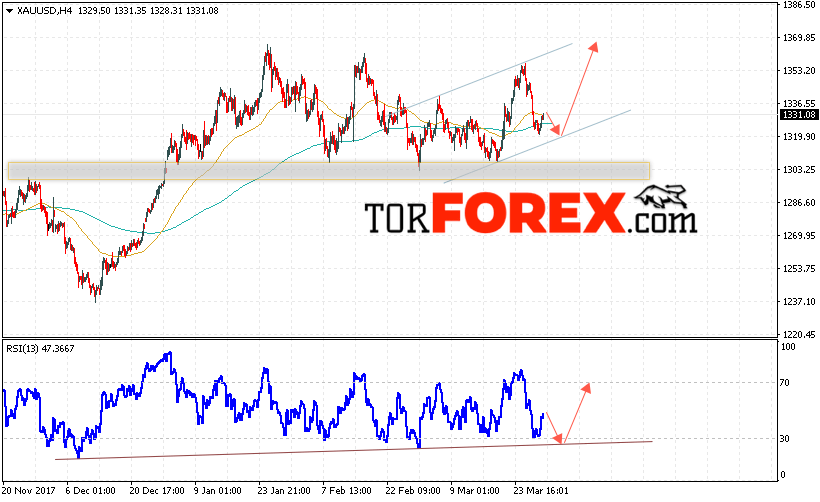This screenshot has width=820, height=502.
Task: Click the 1369.85 price axis label
Action: [799, 38]
